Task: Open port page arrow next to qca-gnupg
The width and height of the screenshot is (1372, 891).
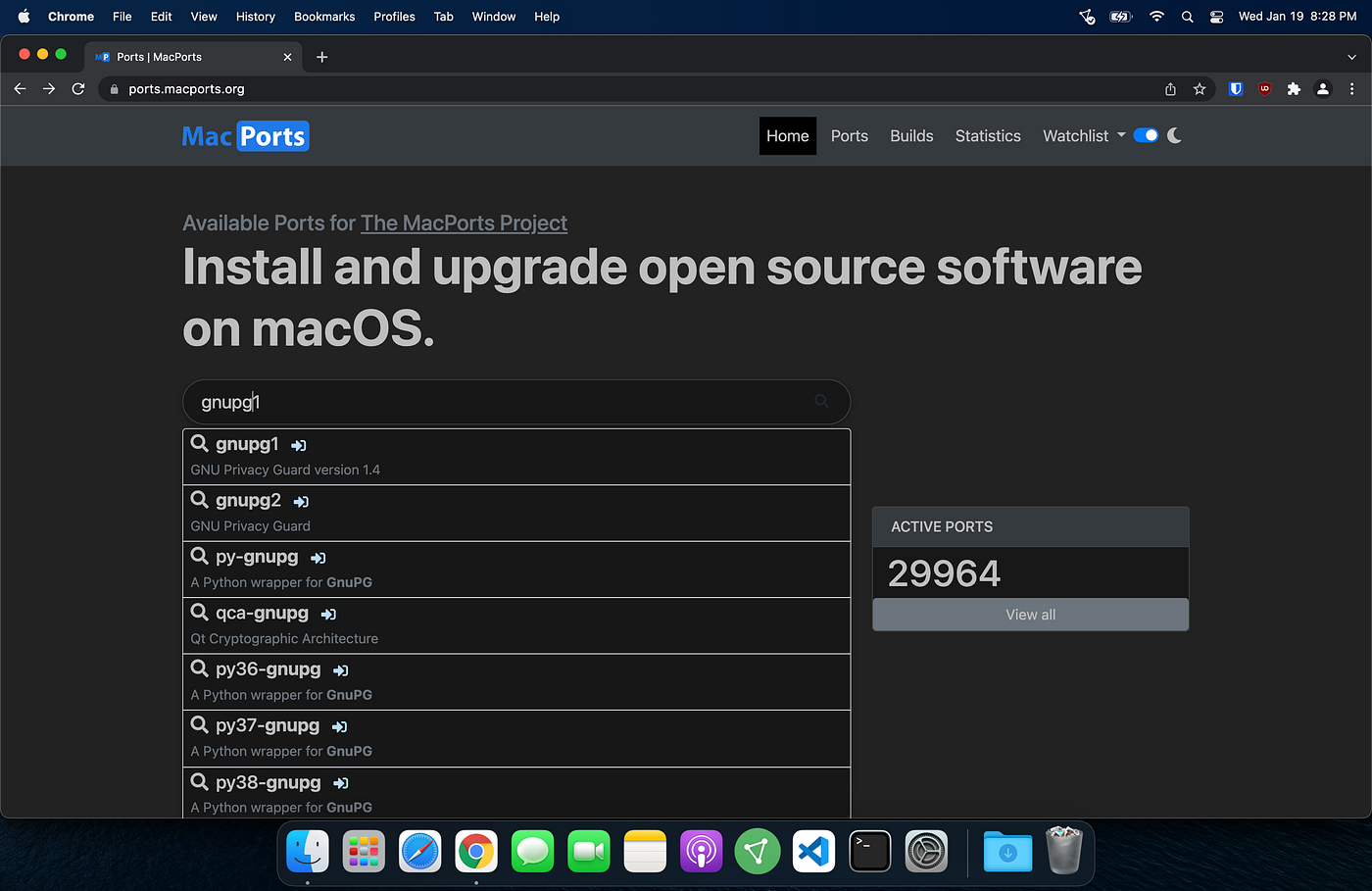Action: tap(328, 615)
